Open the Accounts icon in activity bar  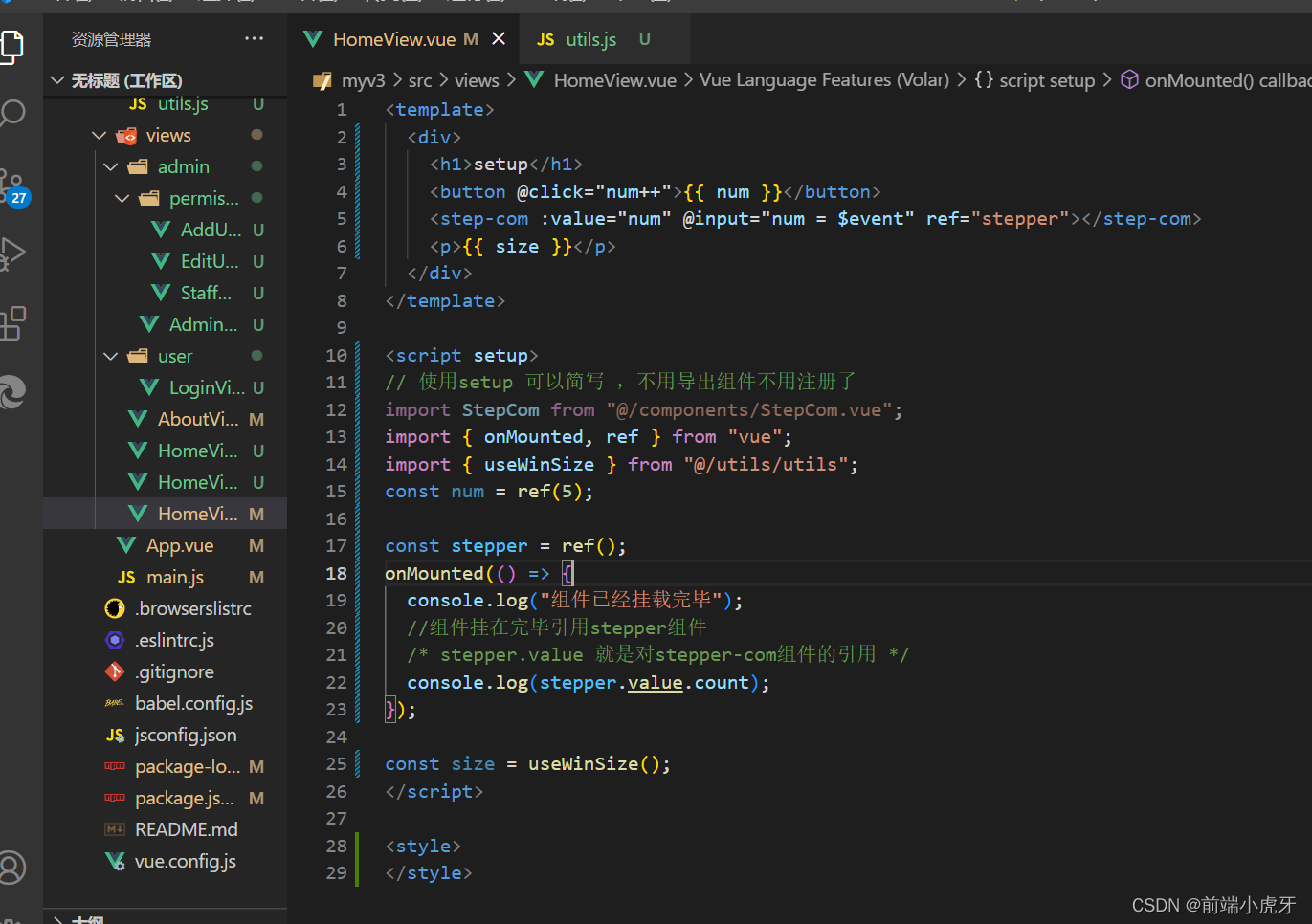11,868
